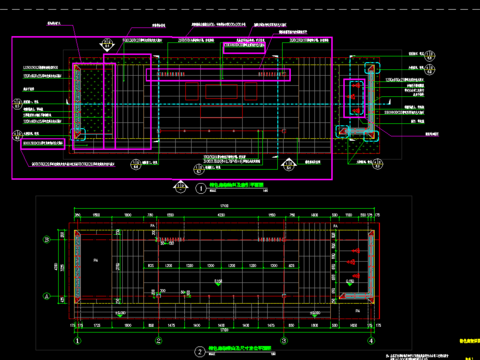
Task: Click the drawing number circle 2 title marker
Action: point(200,352)
